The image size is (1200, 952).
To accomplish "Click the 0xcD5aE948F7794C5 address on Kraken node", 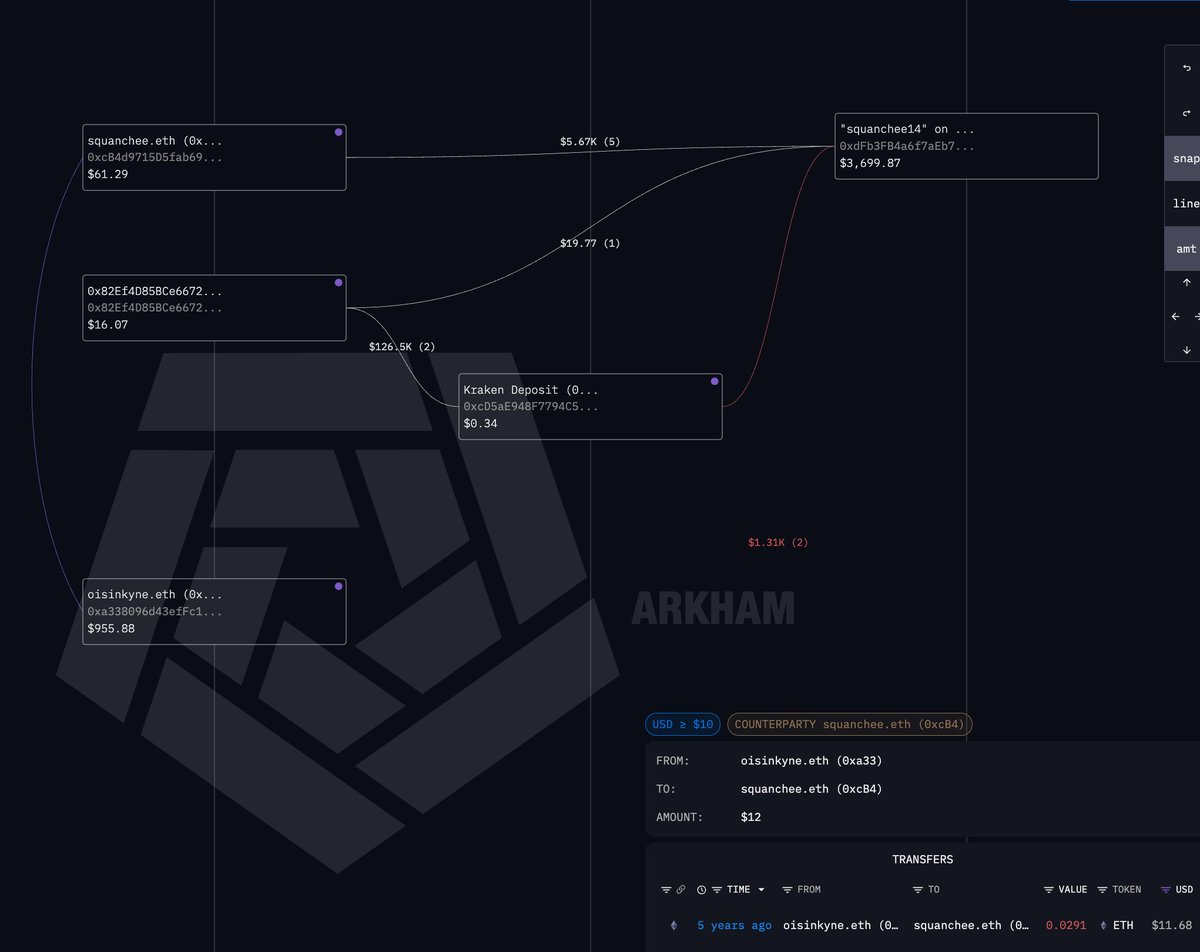I will tap(531, 407).
